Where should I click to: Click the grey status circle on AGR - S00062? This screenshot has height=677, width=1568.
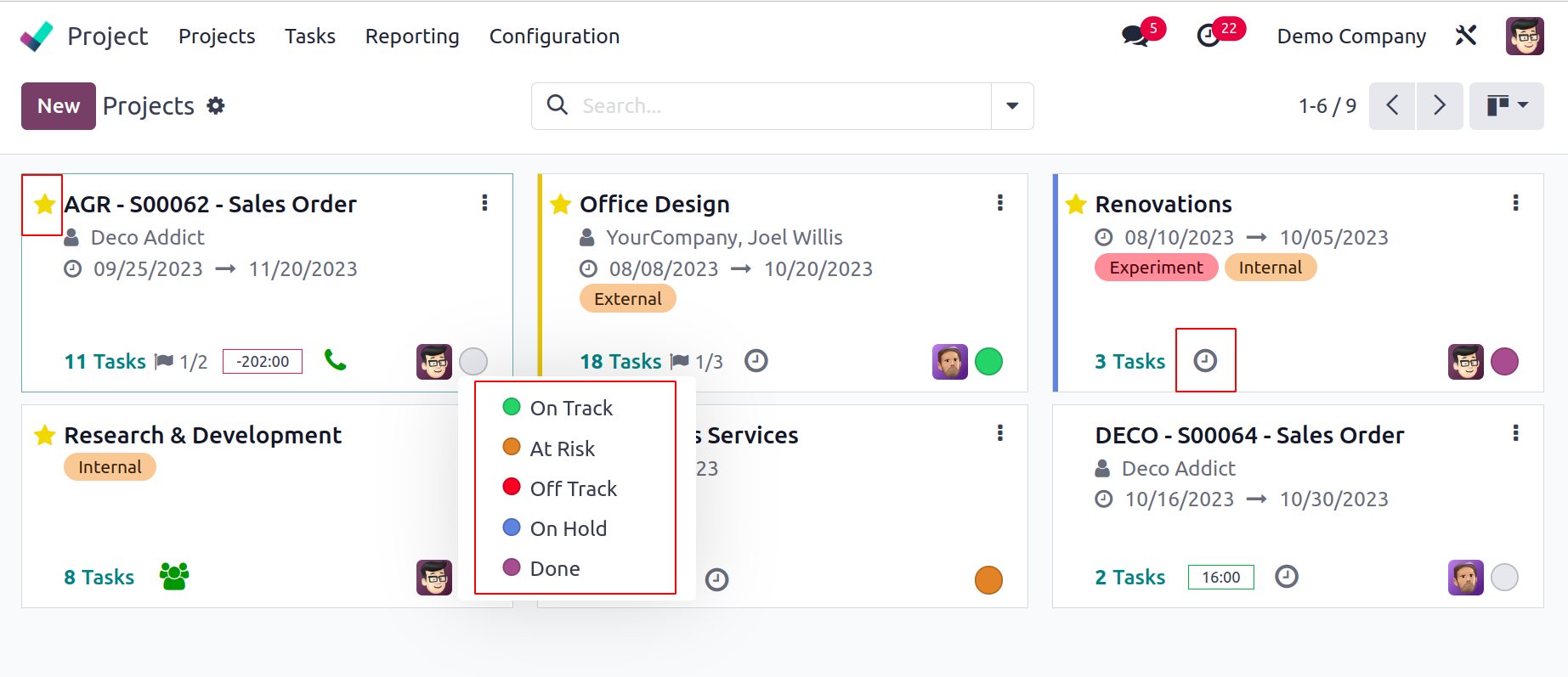click(x=473, y=362)
